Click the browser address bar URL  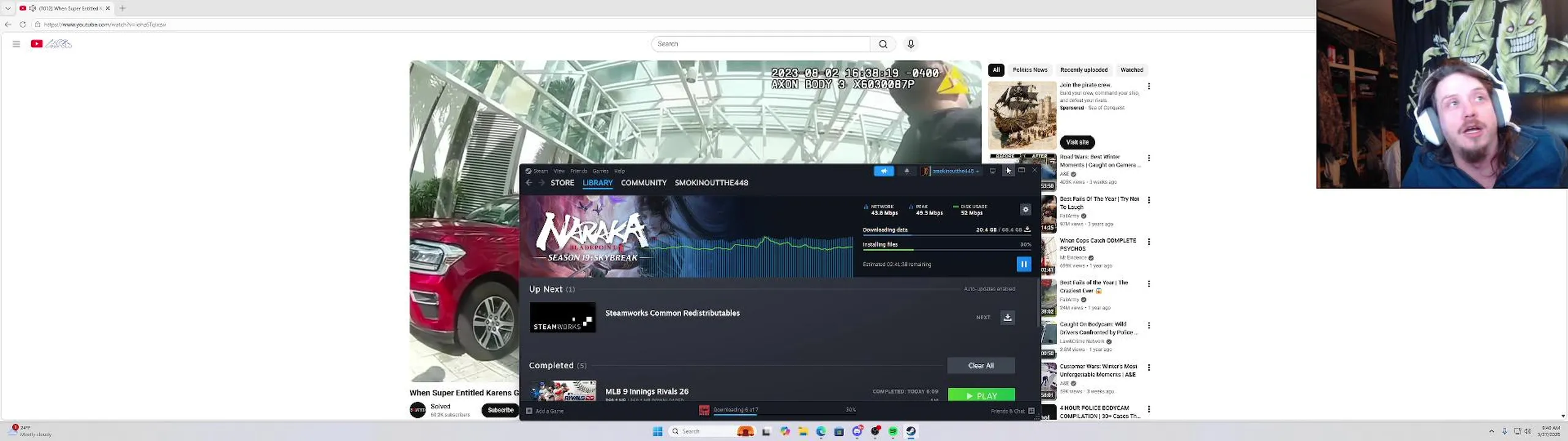coord(105,24)
